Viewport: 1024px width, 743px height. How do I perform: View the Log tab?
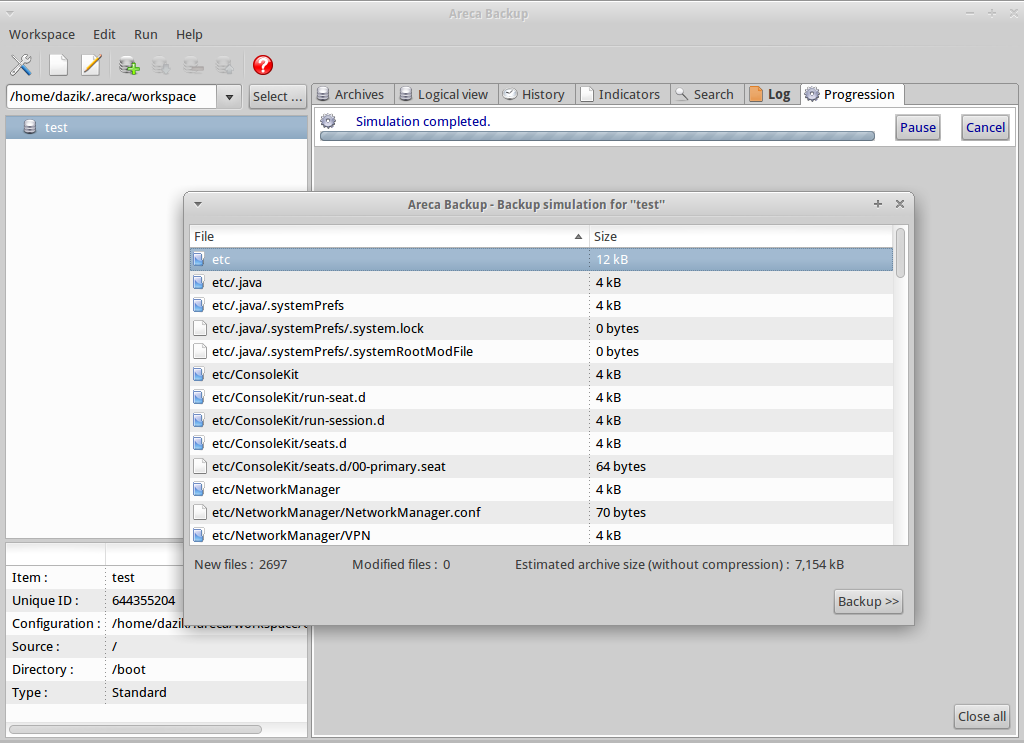tap(771, 94)
